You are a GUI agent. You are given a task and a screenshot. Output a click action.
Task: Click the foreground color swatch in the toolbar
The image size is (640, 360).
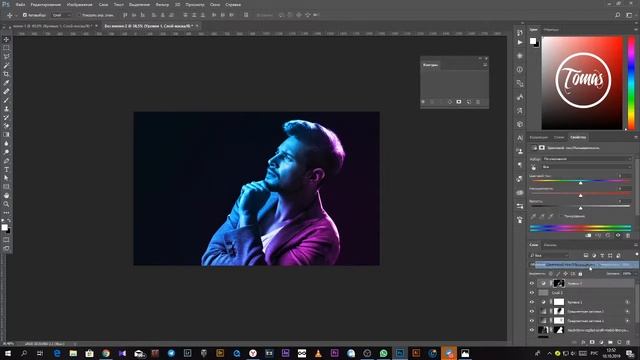coord(4,227)
